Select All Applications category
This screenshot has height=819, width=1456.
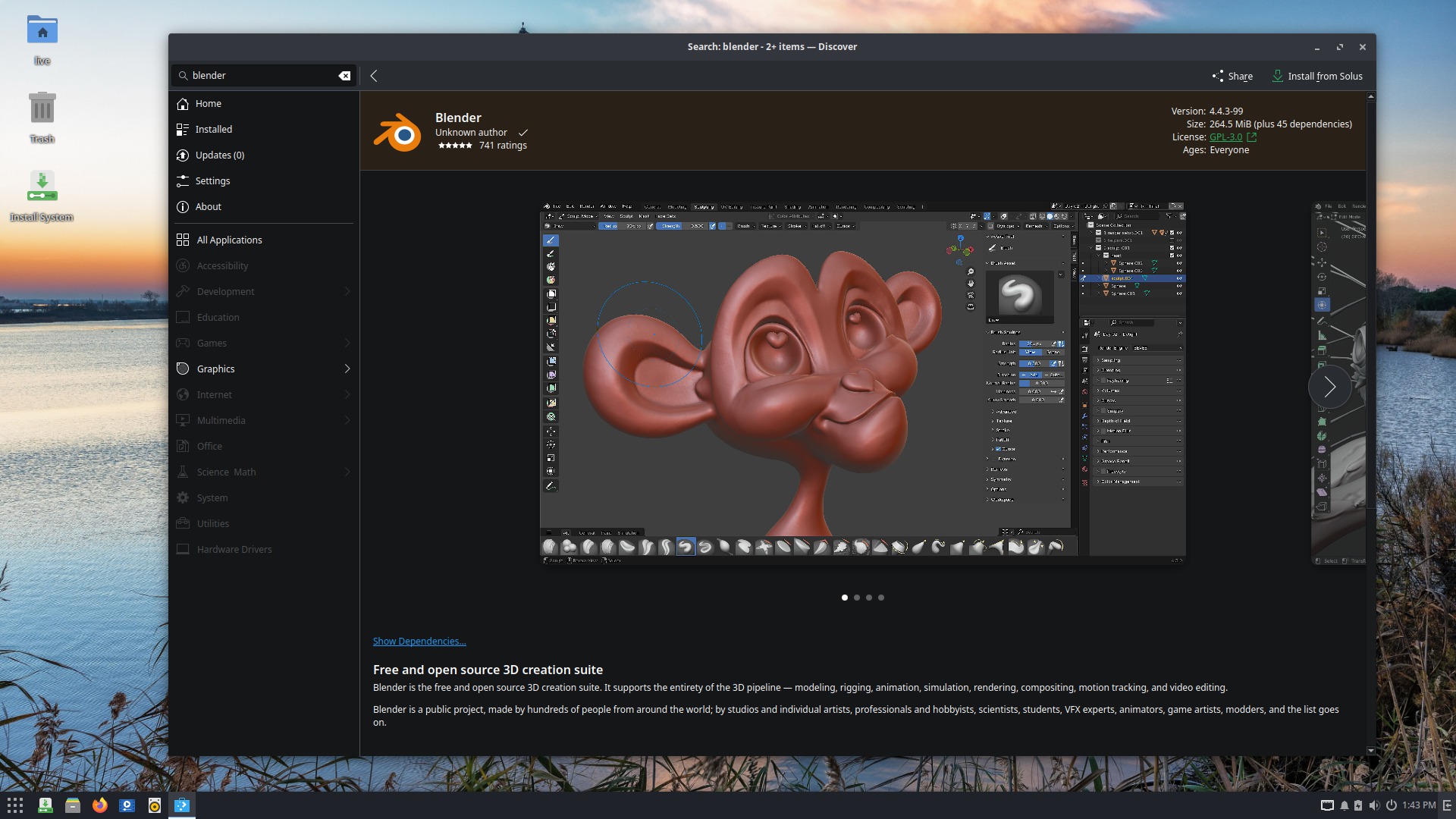coord(229,240)
